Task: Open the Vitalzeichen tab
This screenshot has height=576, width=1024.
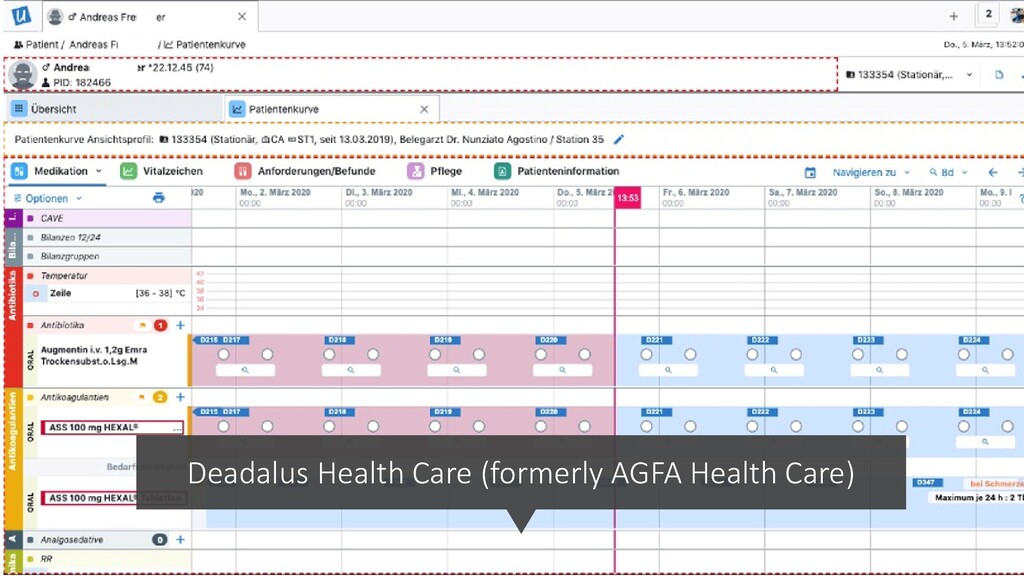Action: click(161, 171)
